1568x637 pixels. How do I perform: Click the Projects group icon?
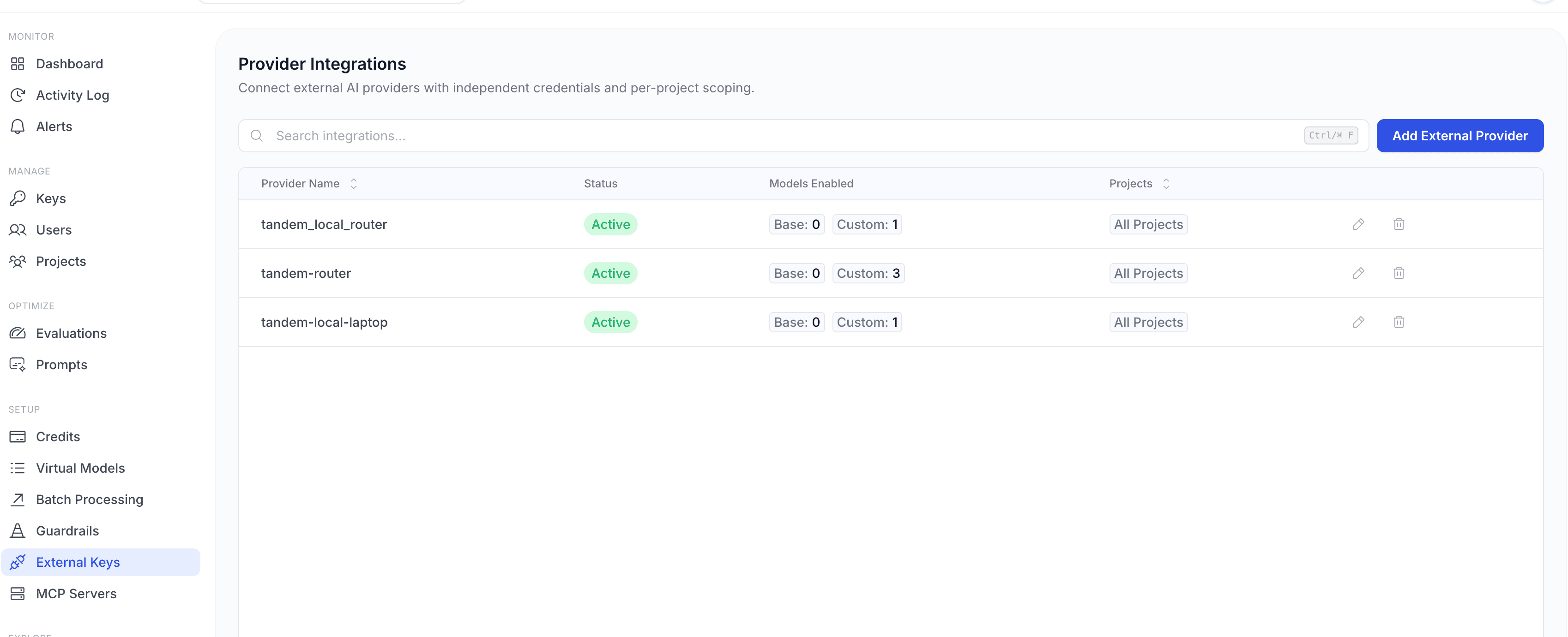[x=18, y=261]
